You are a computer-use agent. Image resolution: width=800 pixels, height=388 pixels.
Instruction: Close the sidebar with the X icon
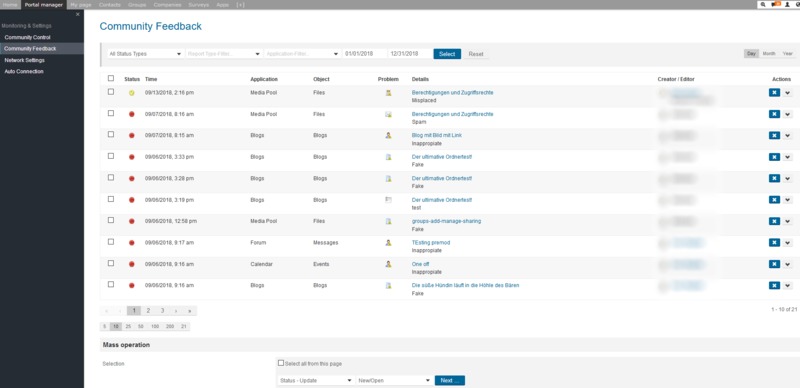tap(78, 14)
